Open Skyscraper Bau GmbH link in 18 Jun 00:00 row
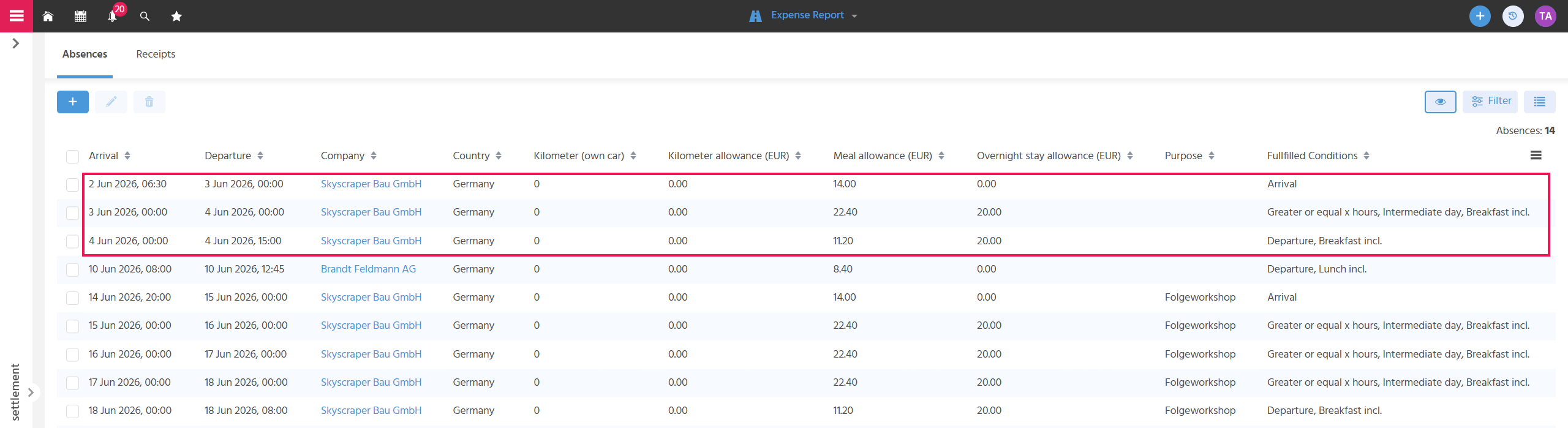Image resolution: width=1568 pixels, height=428 pixels. 371,410
